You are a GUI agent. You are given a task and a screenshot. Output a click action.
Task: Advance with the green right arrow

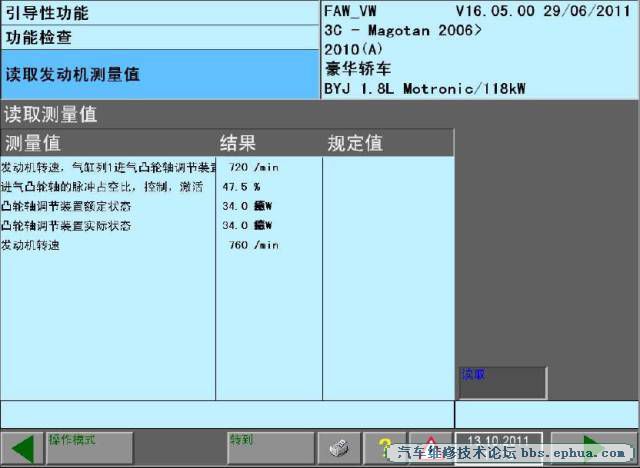pyautogui.click(x=594, y=449)
